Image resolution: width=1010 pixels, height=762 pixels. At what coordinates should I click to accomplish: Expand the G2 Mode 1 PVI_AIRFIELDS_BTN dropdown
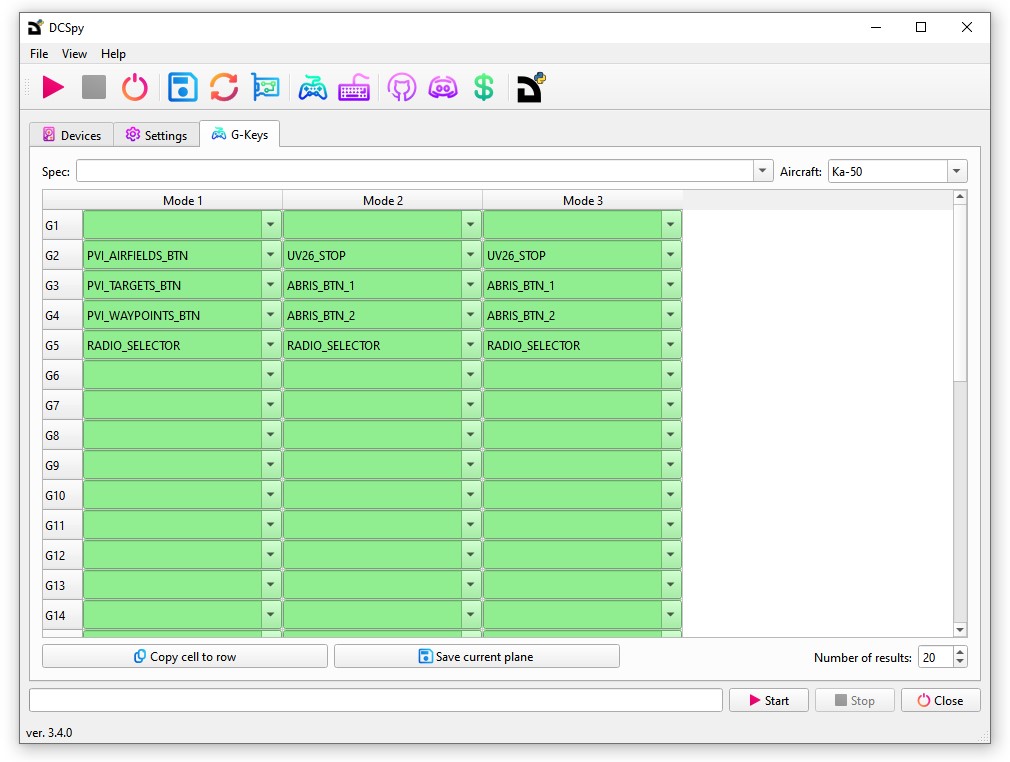(x=270, y=256)
